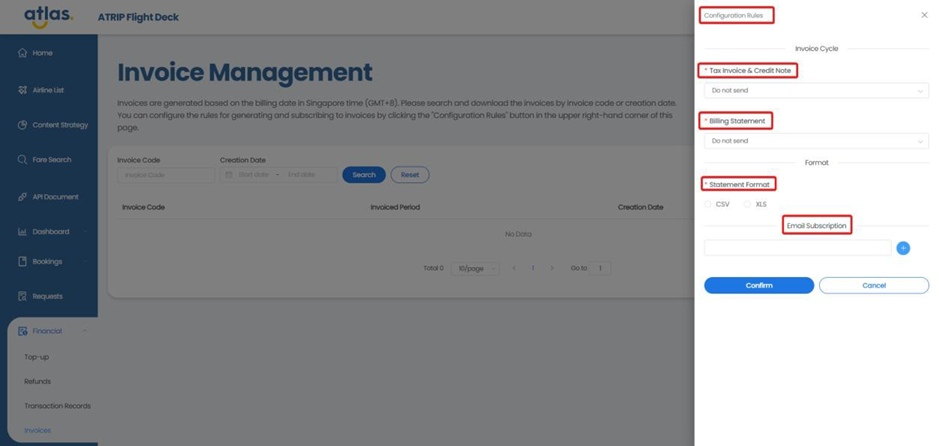Click the Home icon in sidebar

pyautogui.click(x=22, y=53)
